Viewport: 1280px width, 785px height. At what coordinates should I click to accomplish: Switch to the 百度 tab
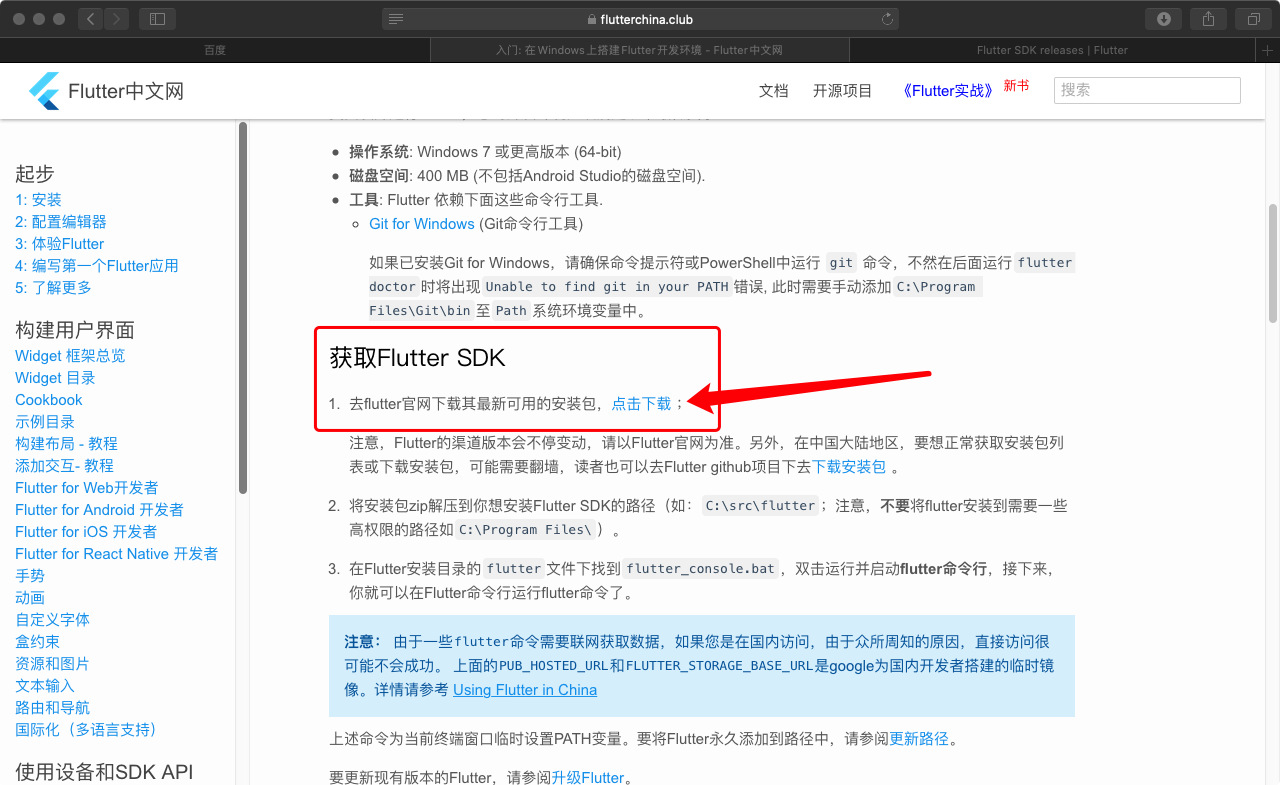coord(215,50)
